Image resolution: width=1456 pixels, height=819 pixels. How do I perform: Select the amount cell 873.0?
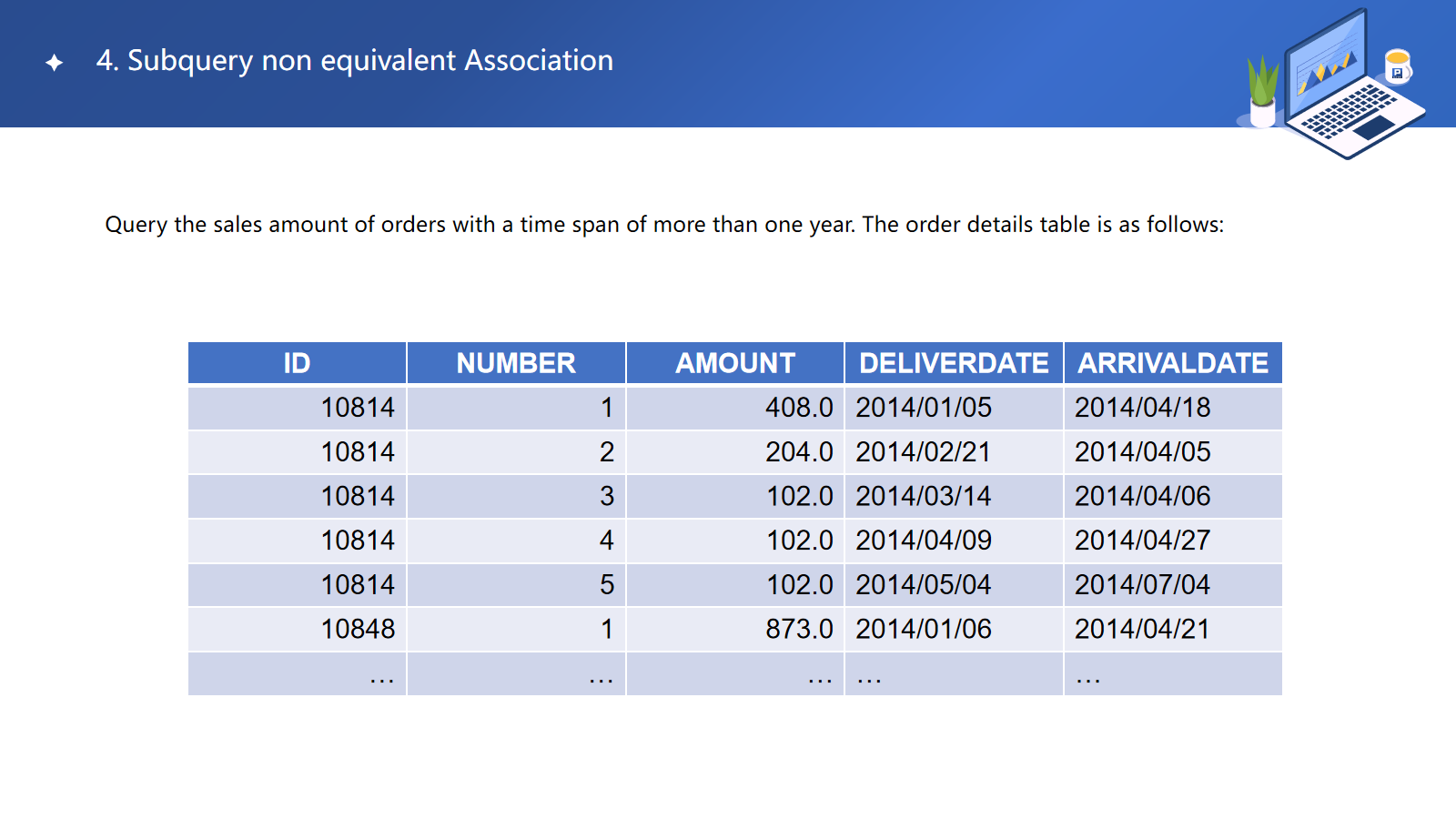click(x=798, y=629)
